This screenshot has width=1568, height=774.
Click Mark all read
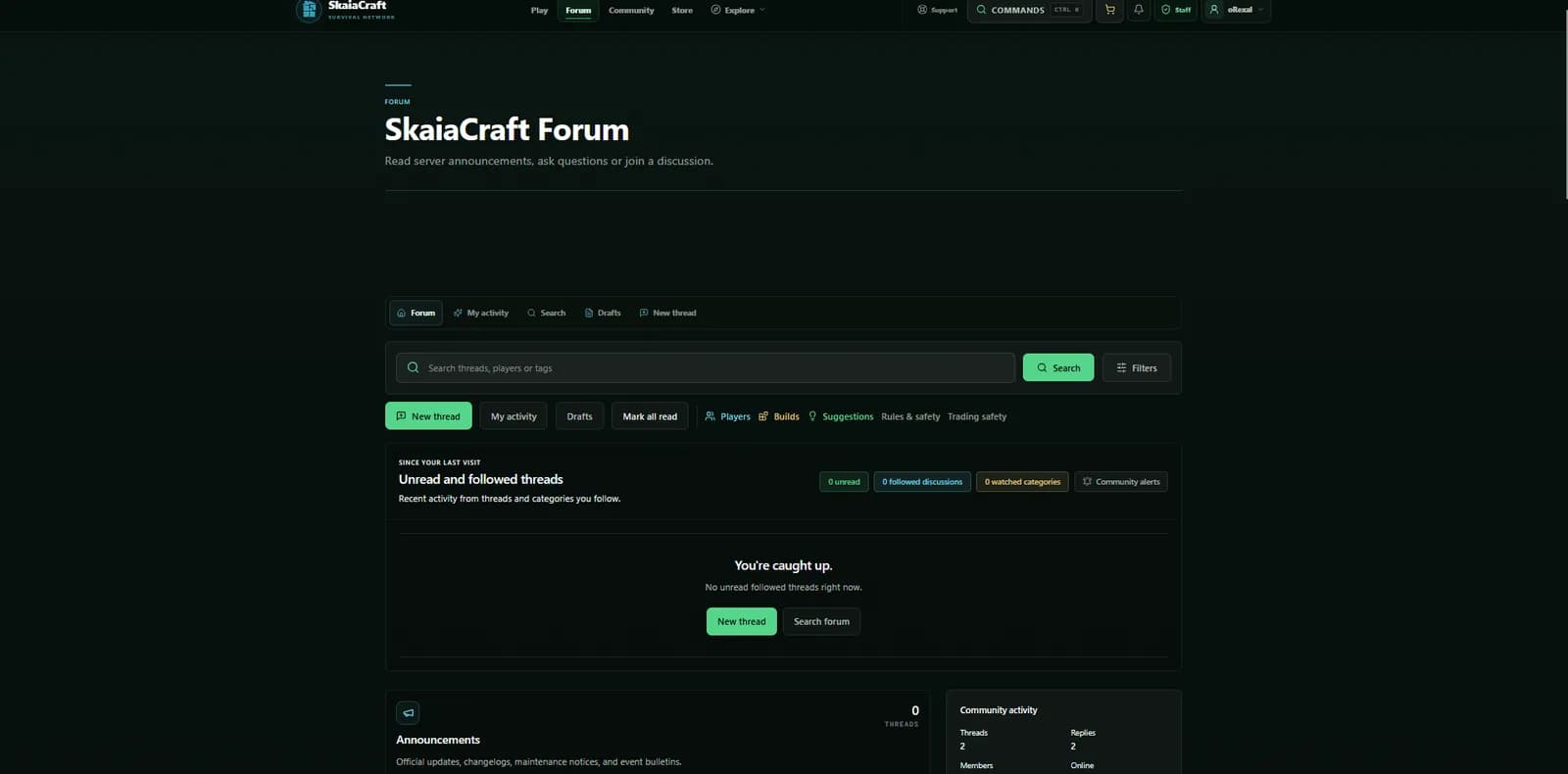coord(650,415)
